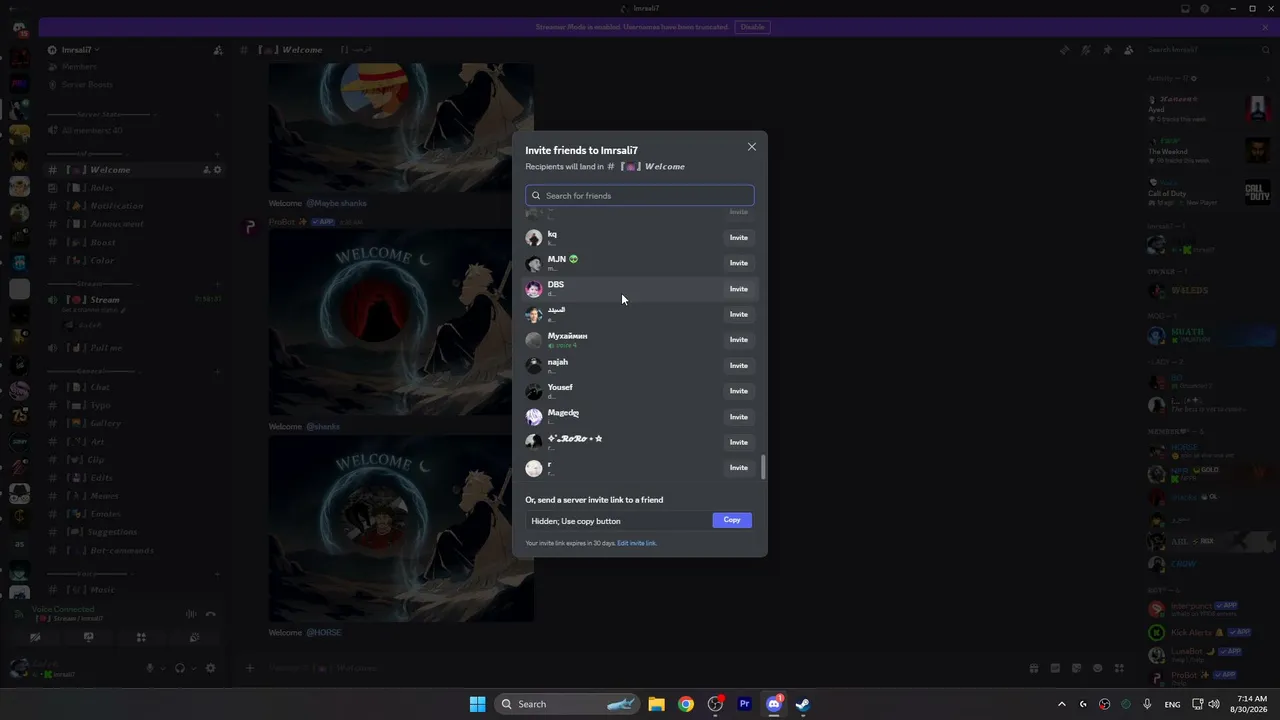The width and height of the screenshot is (1280, 720).
Task: Open the GIF picker
Action: tap(1055, 668)
